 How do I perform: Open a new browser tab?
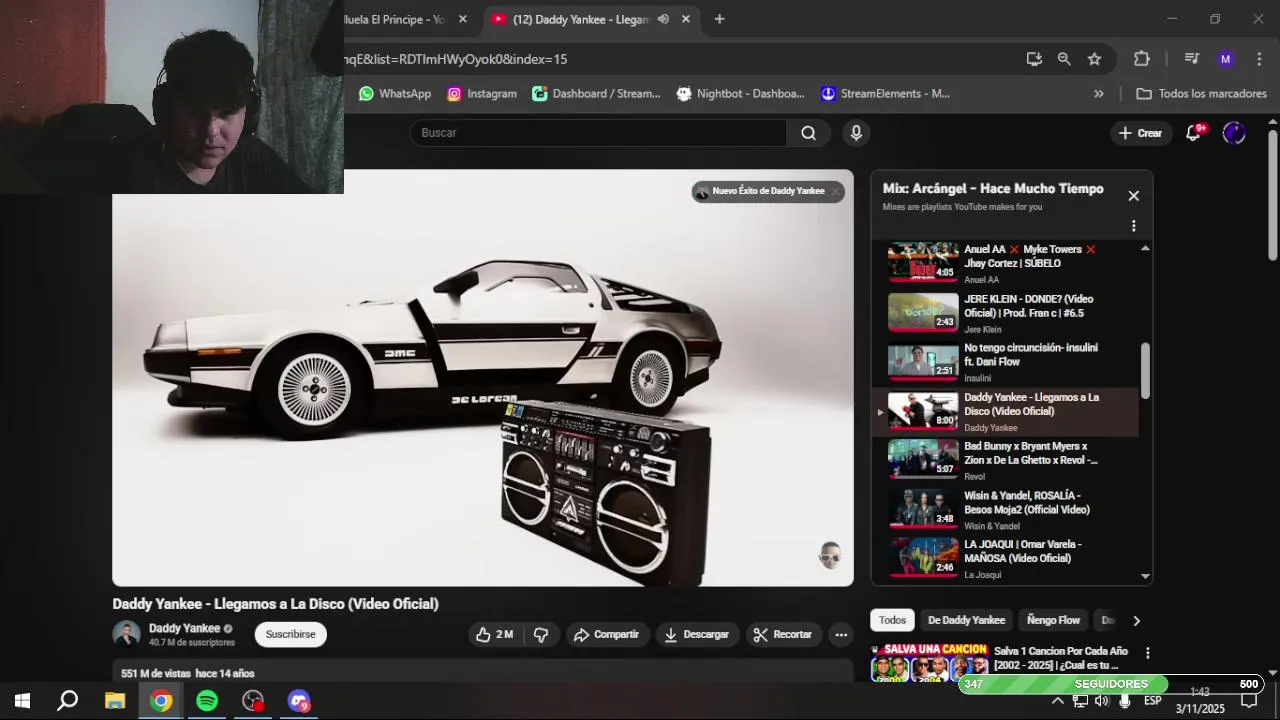coord(719,19)
